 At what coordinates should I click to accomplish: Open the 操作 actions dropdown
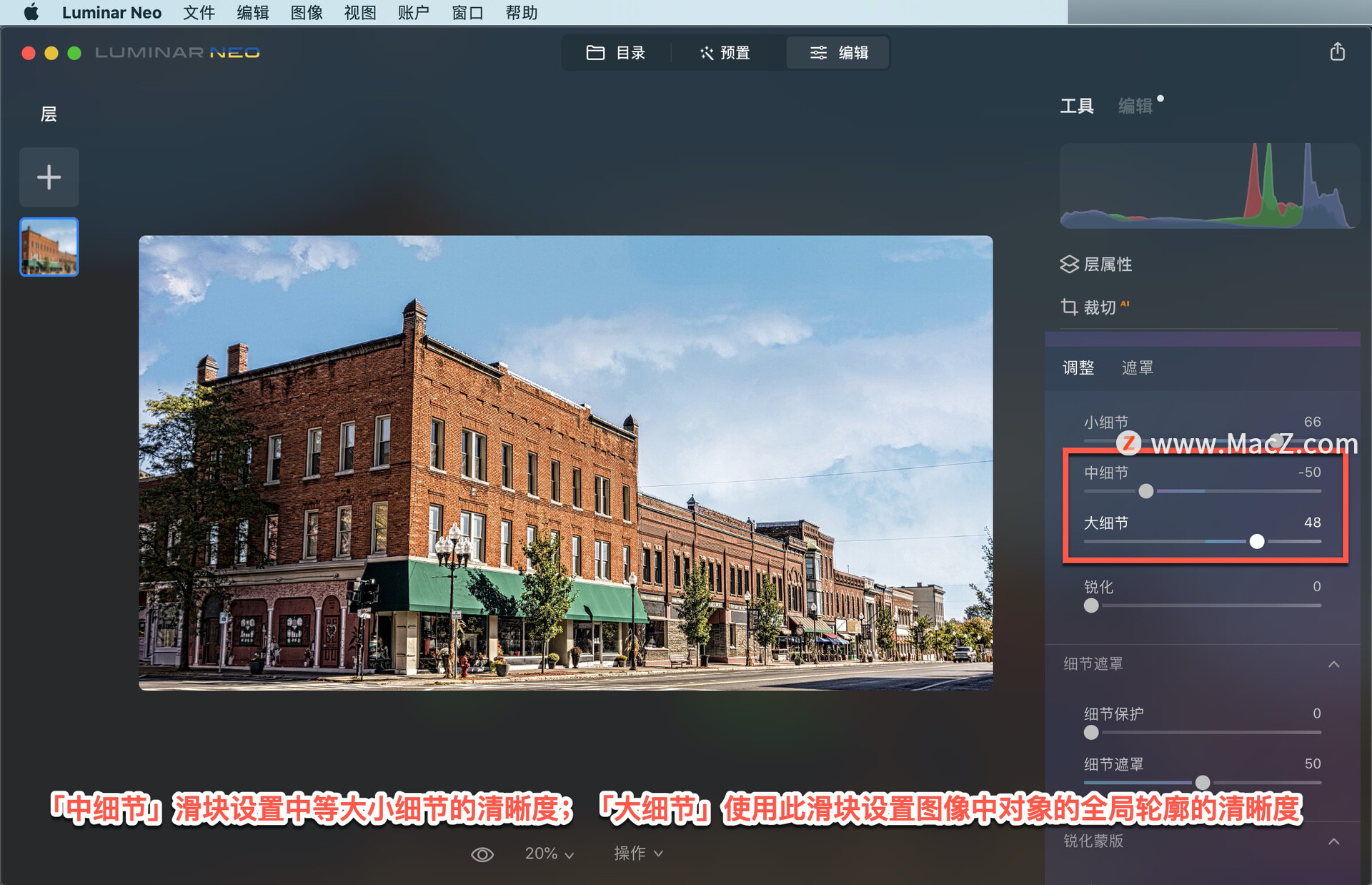pos(638,854)
